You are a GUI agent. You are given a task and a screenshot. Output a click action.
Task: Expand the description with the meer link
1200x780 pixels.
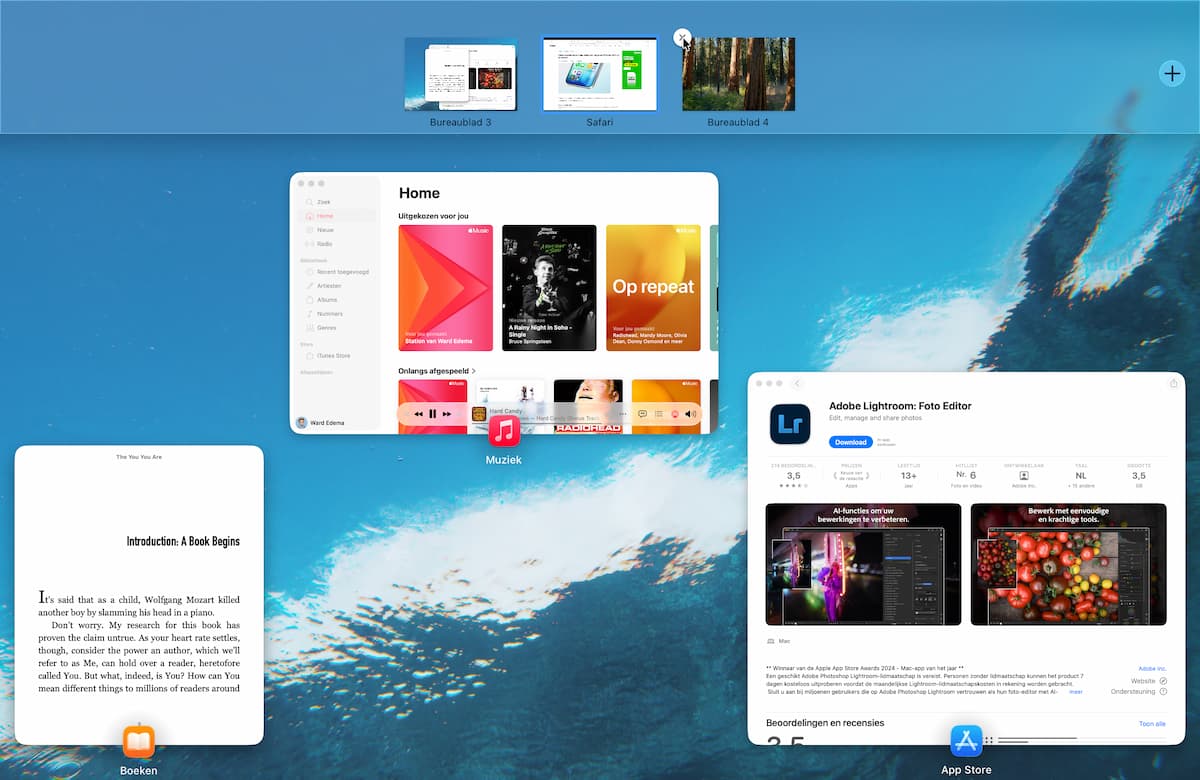(1076, 691)
